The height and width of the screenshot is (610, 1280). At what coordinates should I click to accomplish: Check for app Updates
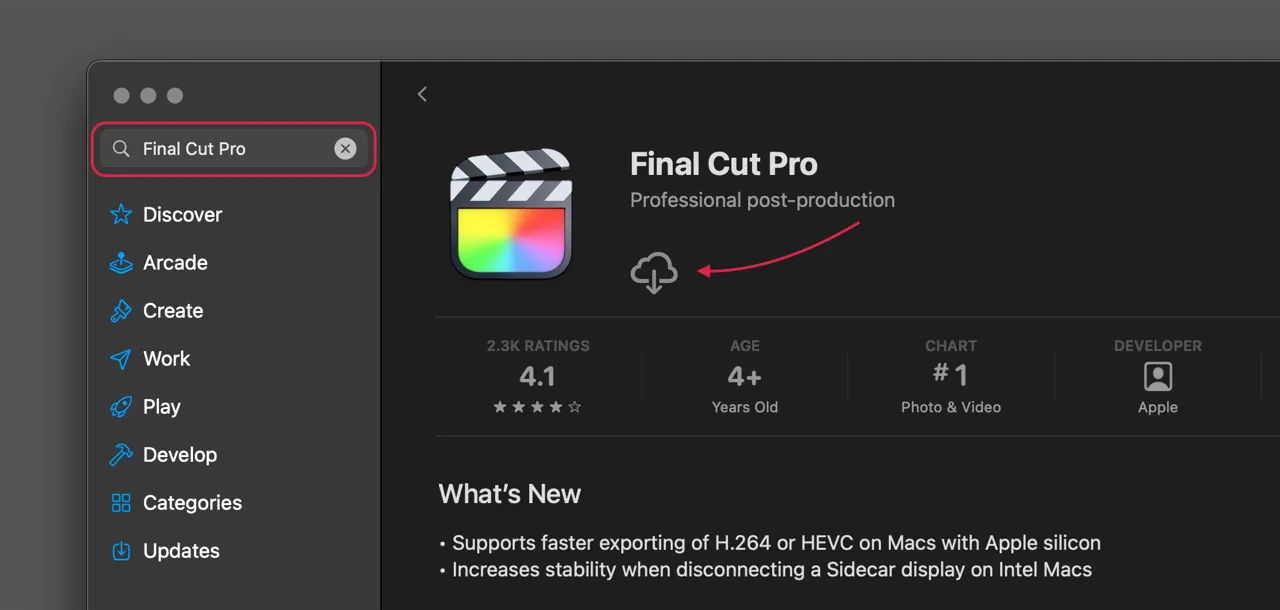181,550
